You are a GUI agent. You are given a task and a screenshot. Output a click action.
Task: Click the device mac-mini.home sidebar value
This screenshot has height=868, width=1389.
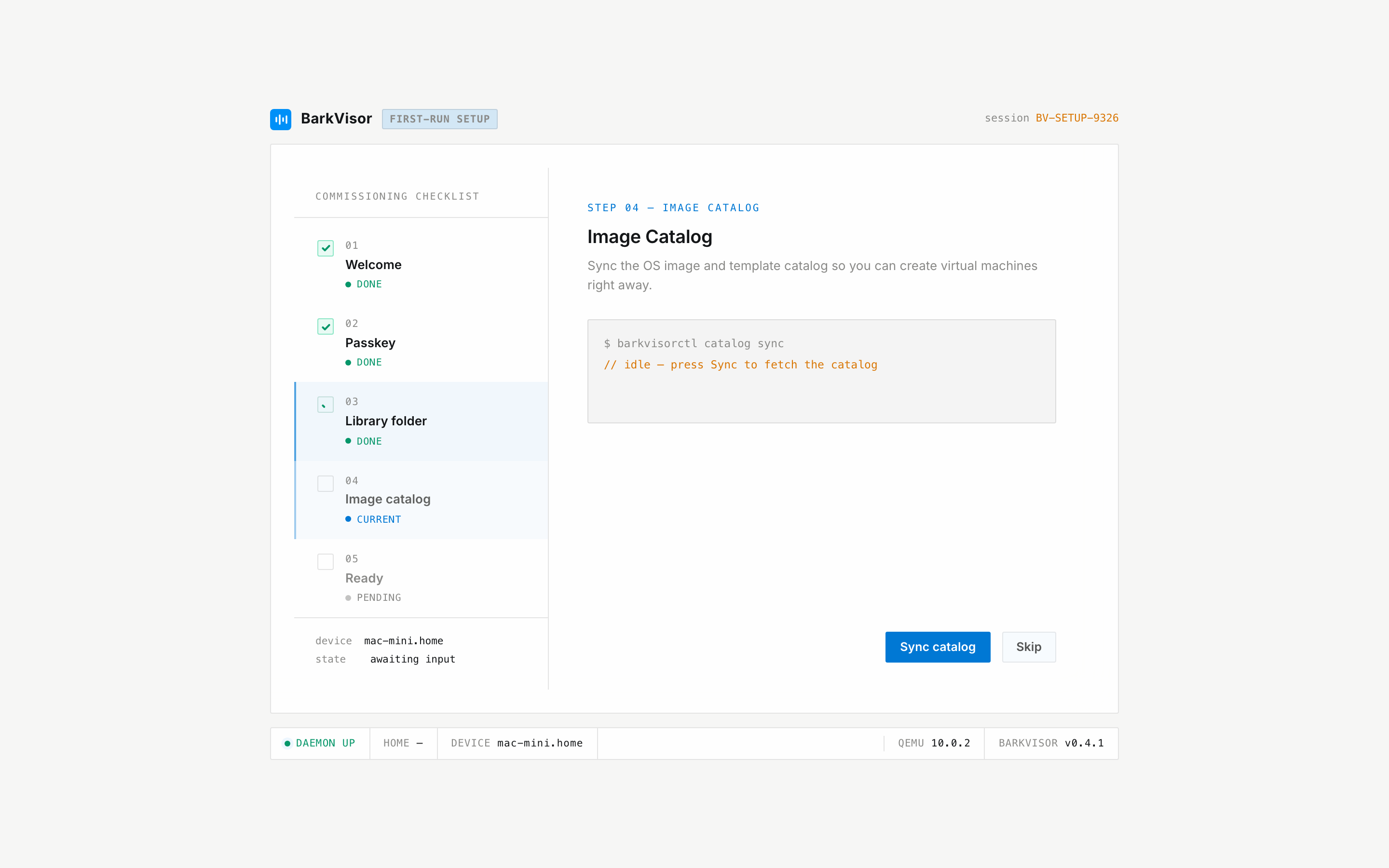tap(404, 641)
